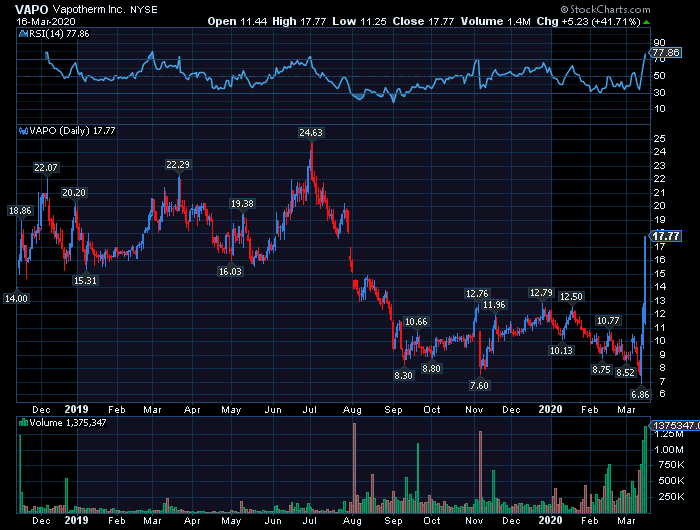Click the 8.75 low price label
The image size is (700, 530).
(601, 370)
